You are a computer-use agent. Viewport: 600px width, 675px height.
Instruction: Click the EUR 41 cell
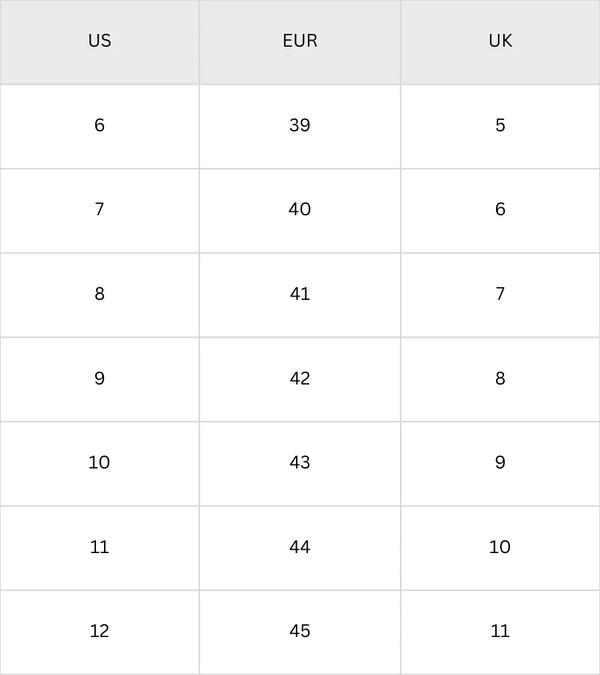click(x=300, y=294)
